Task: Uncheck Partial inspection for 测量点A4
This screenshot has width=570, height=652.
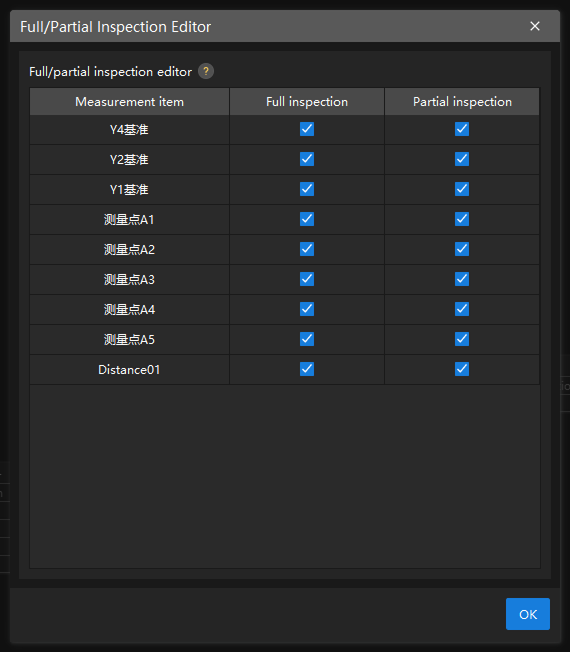Action: [x=462, y=309]
